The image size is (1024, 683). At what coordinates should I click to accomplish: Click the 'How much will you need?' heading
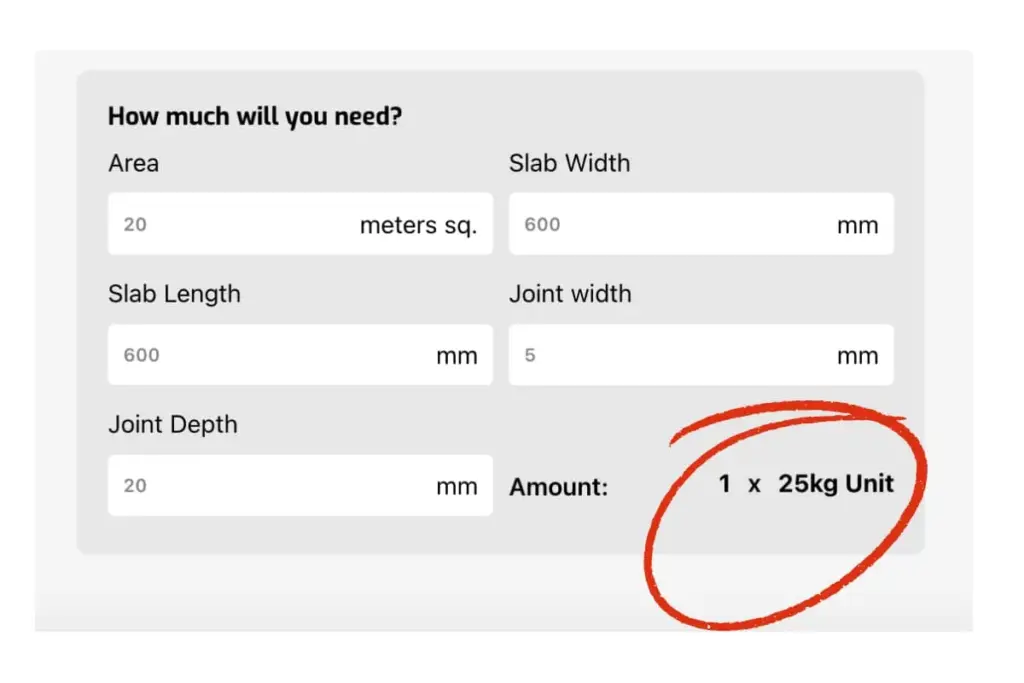tap(254, 116)
